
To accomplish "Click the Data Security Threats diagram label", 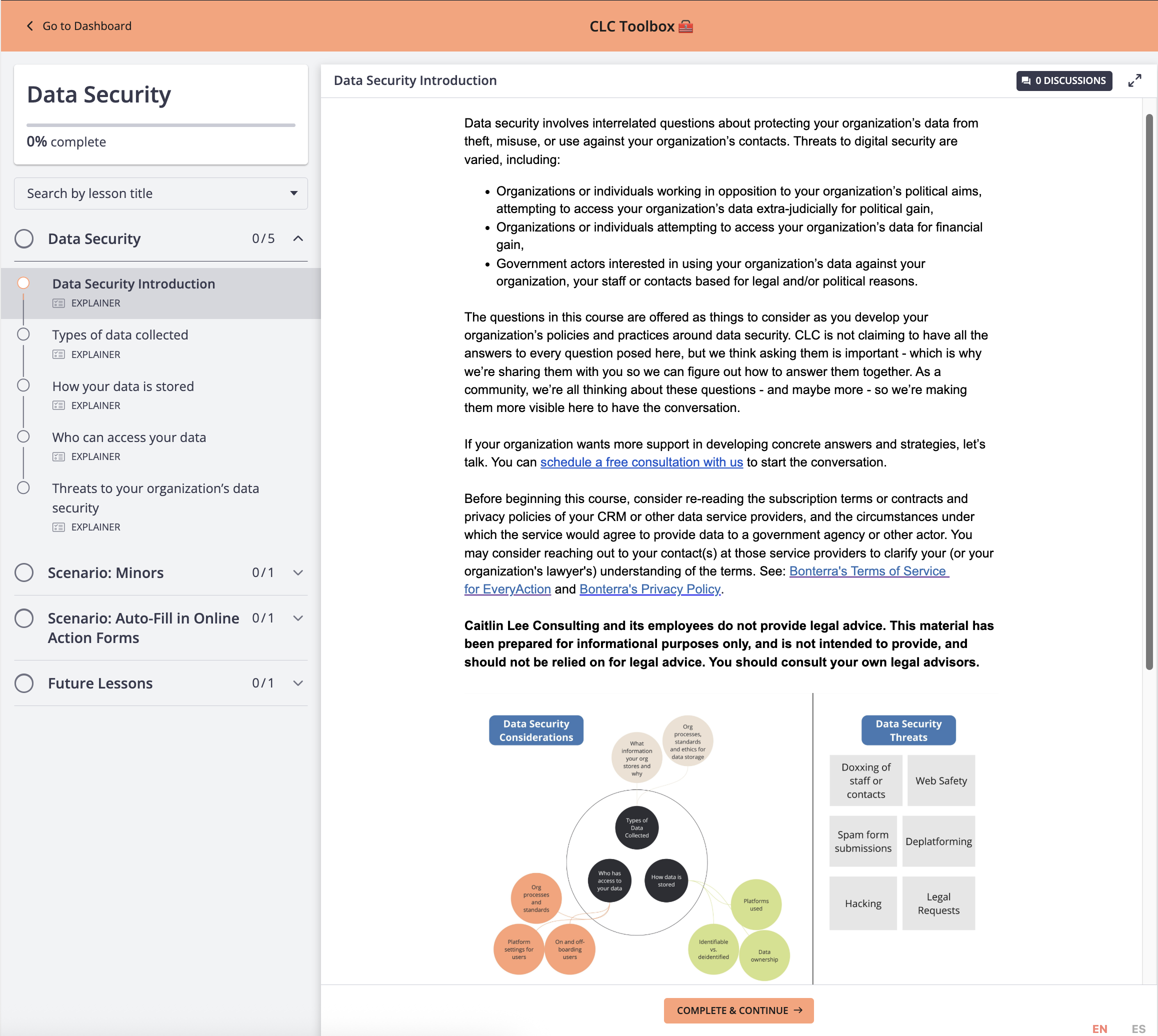I will 908,730.
